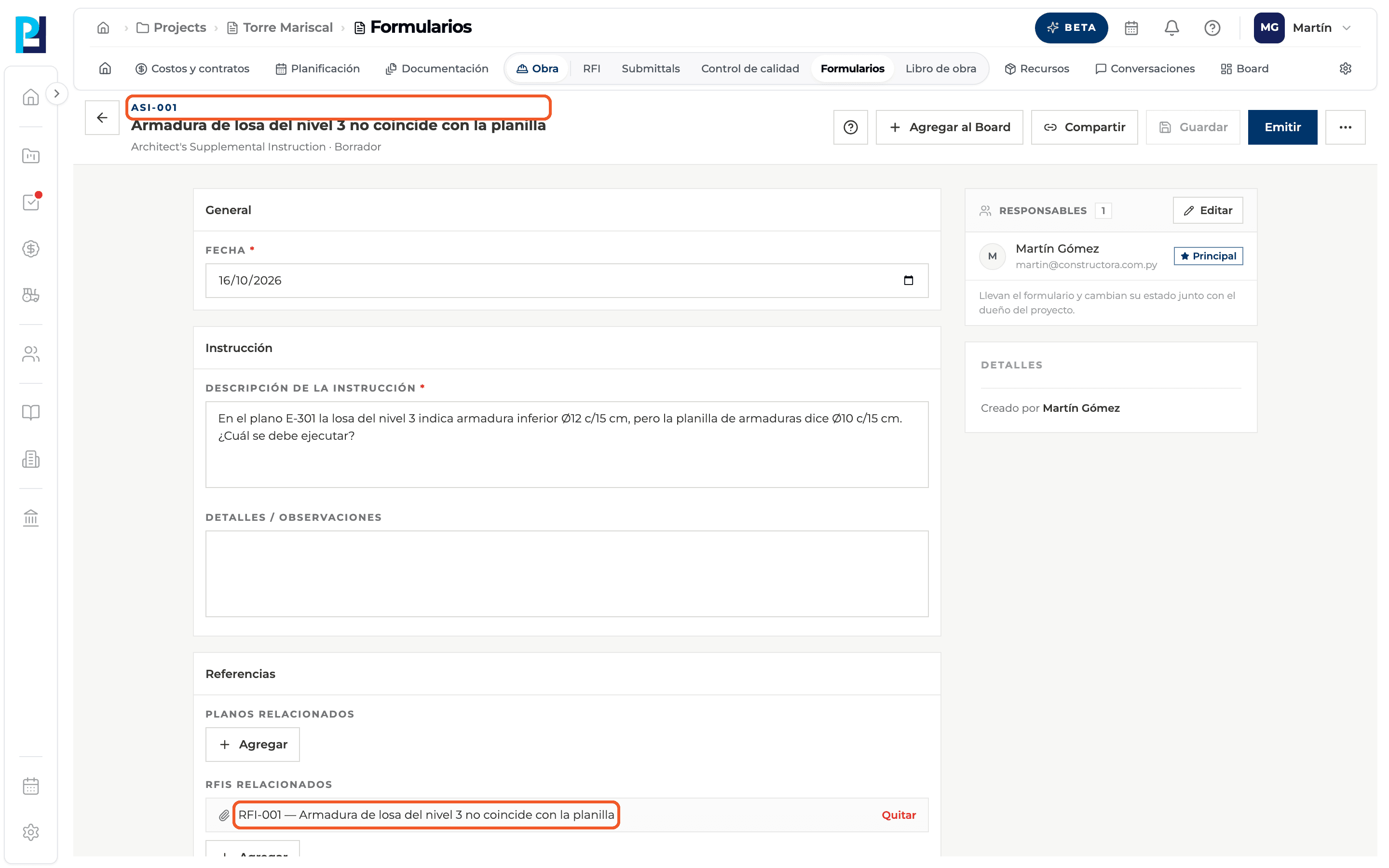This screenshot has width=1389, height=868.
Task: Go to Torre Mariscal in the breadcrumb
Action: point(280,27)
